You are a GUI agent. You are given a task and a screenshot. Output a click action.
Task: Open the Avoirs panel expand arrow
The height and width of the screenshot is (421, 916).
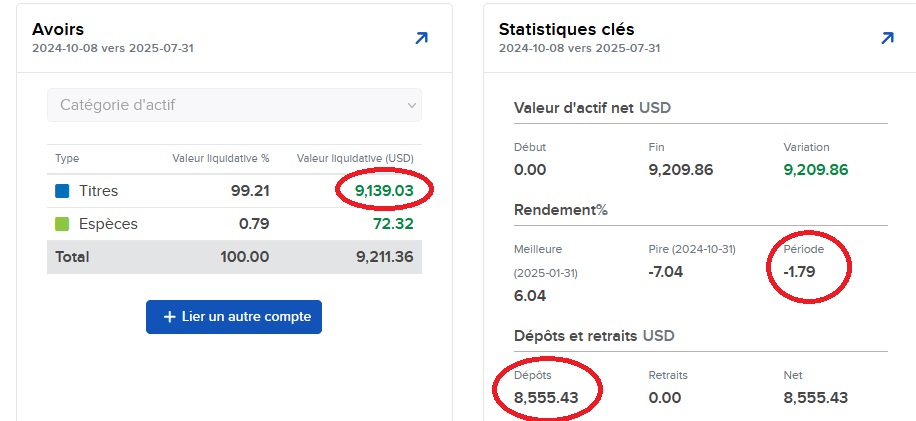421,39
